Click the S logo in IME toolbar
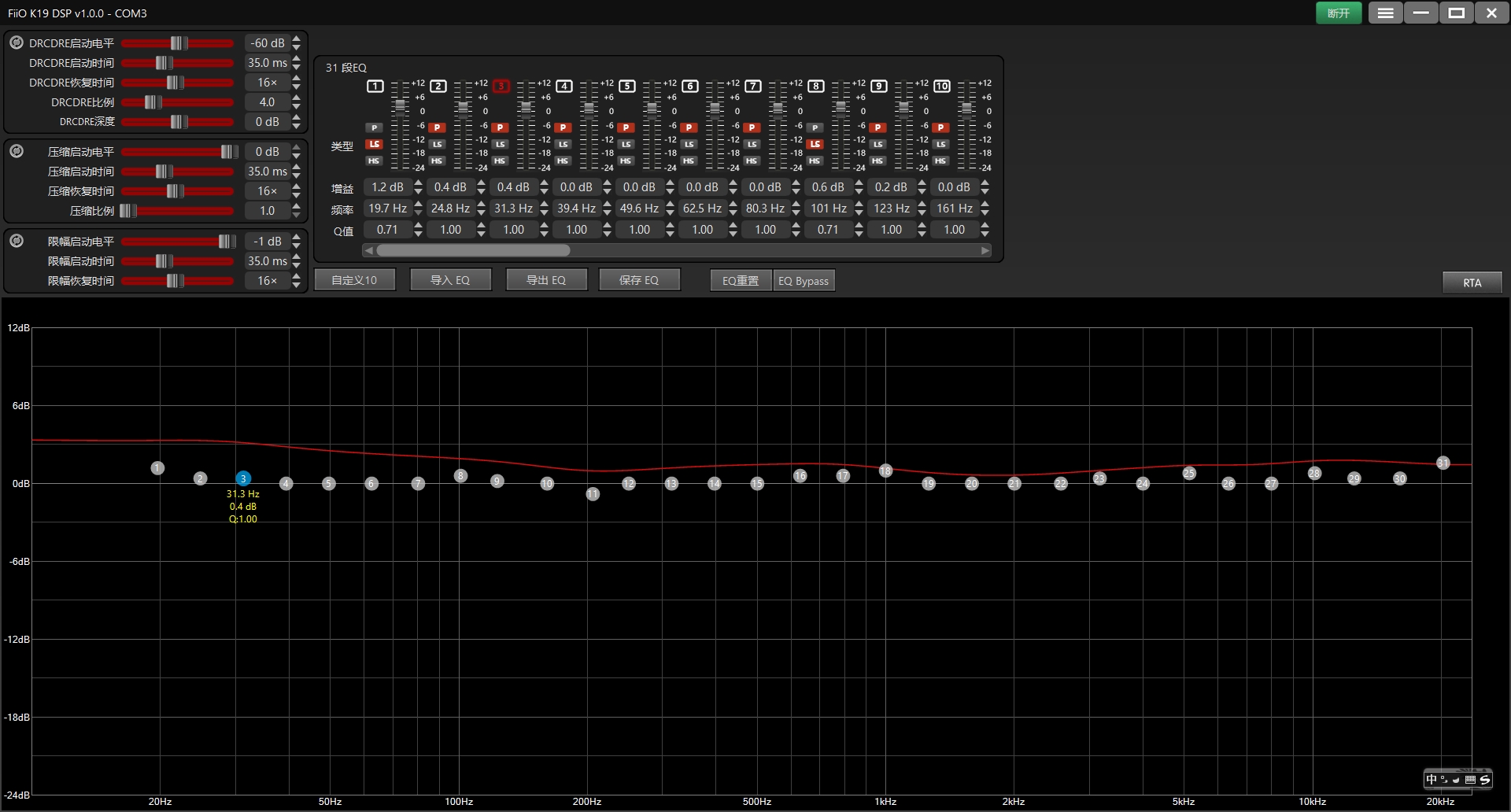This screenshot has width=1511, height=812. click(x=1484, y=779)
